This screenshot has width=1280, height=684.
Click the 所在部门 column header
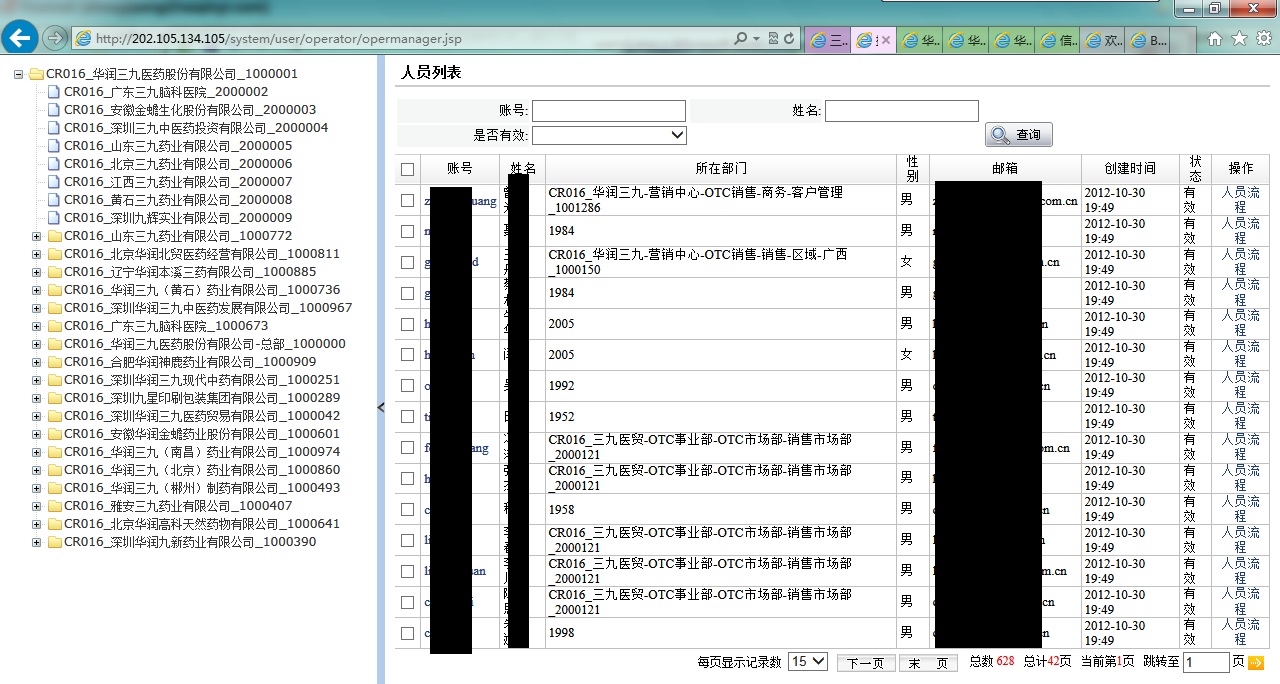point(721,169)
